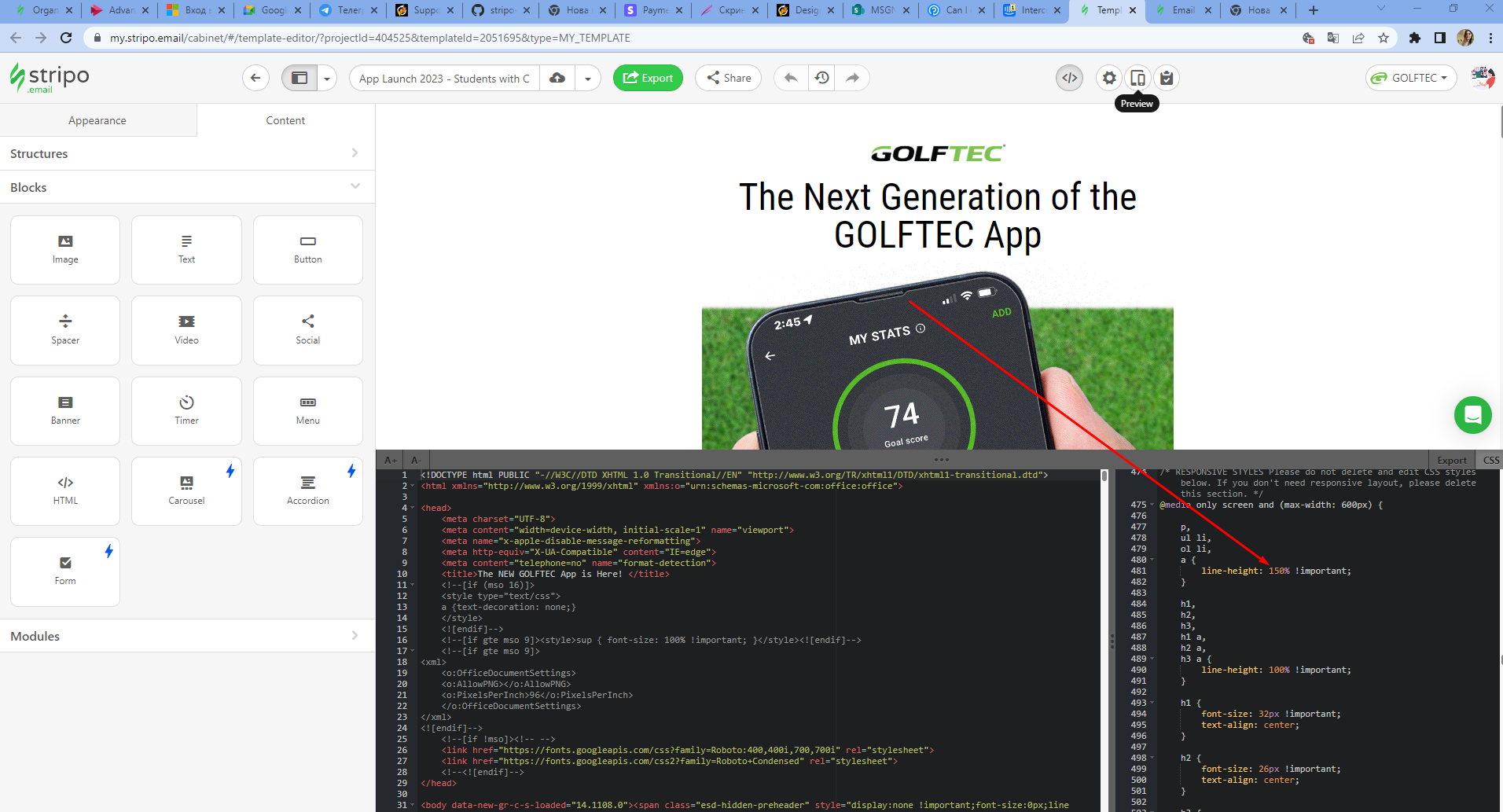Select the Menu block
The image size is (1503, 812).
pyautogui.click(x=308, y=410)
